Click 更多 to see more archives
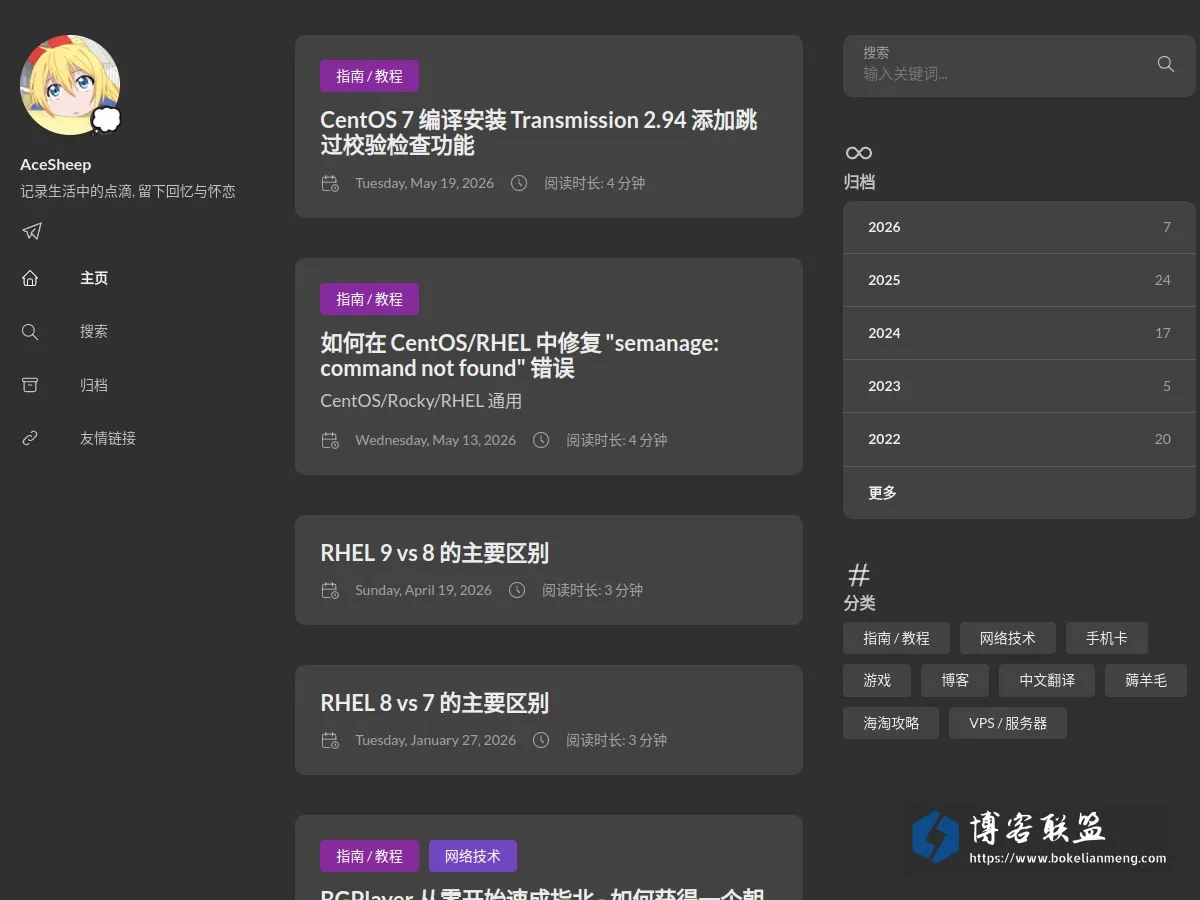Screen dimensions: 1200x900 tap(1019, 492)
